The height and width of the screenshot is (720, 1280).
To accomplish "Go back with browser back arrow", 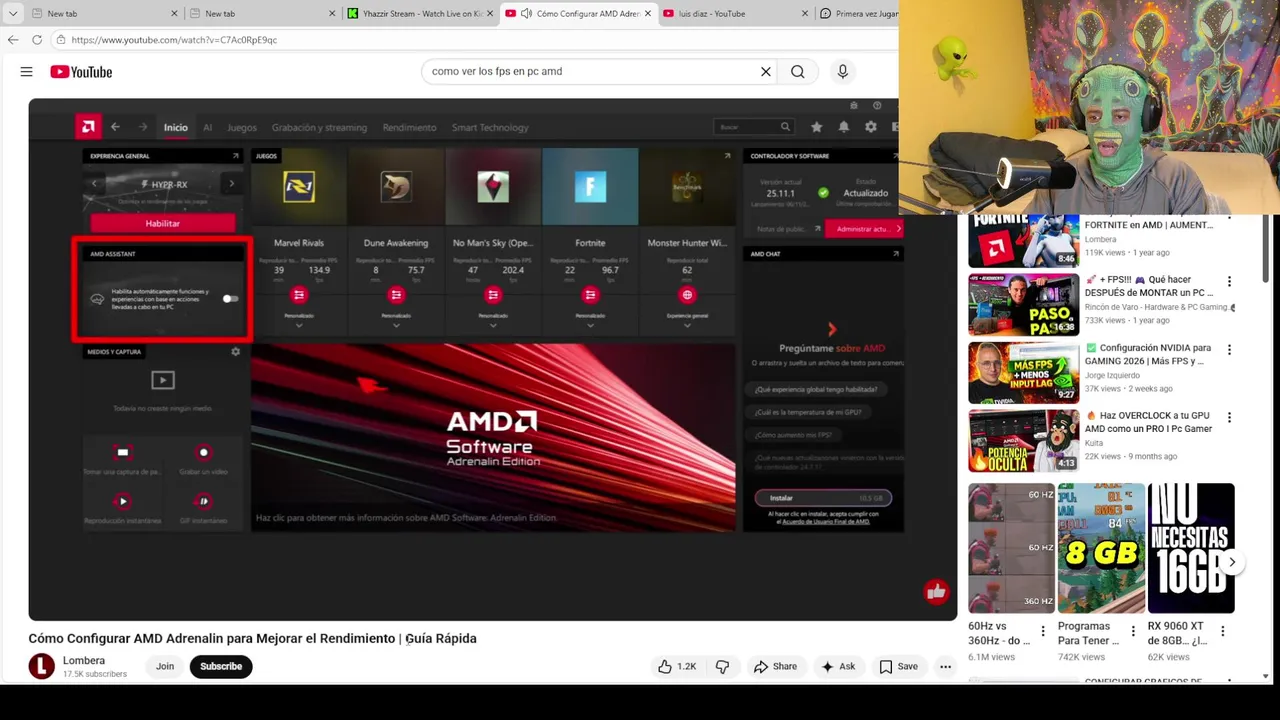I will 13,40.
